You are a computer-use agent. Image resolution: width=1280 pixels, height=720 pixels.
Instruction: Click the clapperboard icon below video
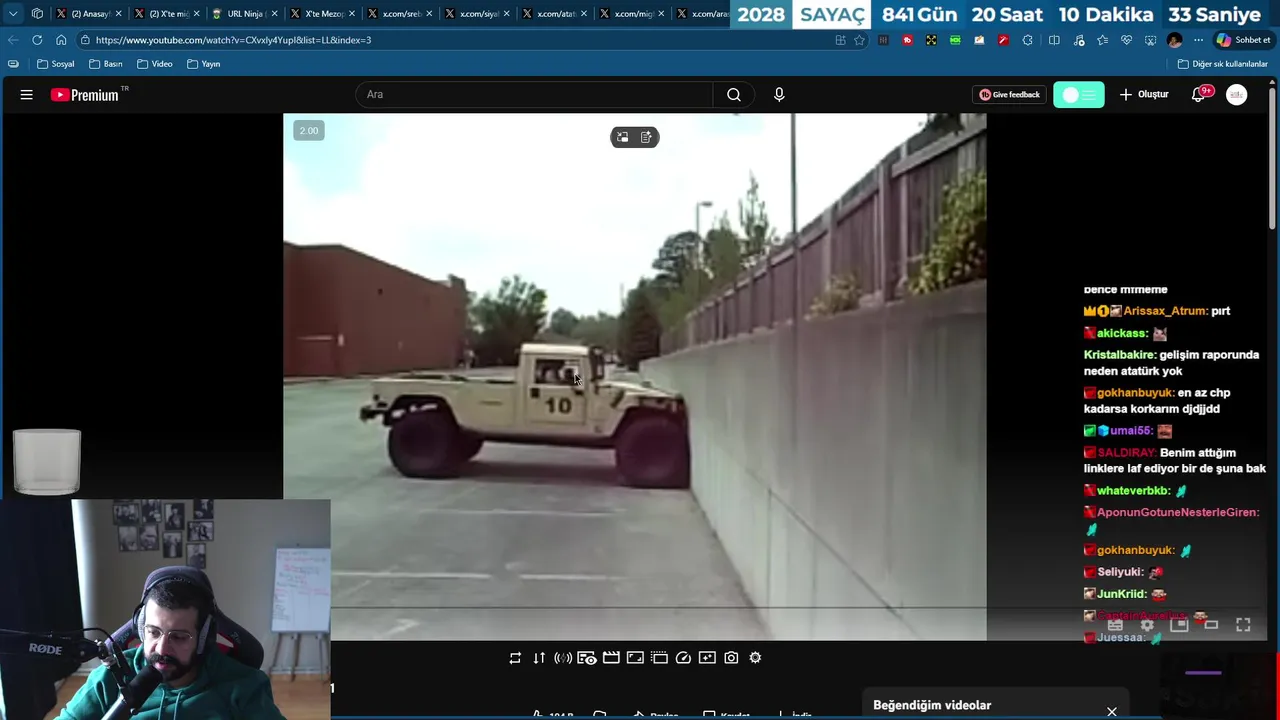(611, 658)
